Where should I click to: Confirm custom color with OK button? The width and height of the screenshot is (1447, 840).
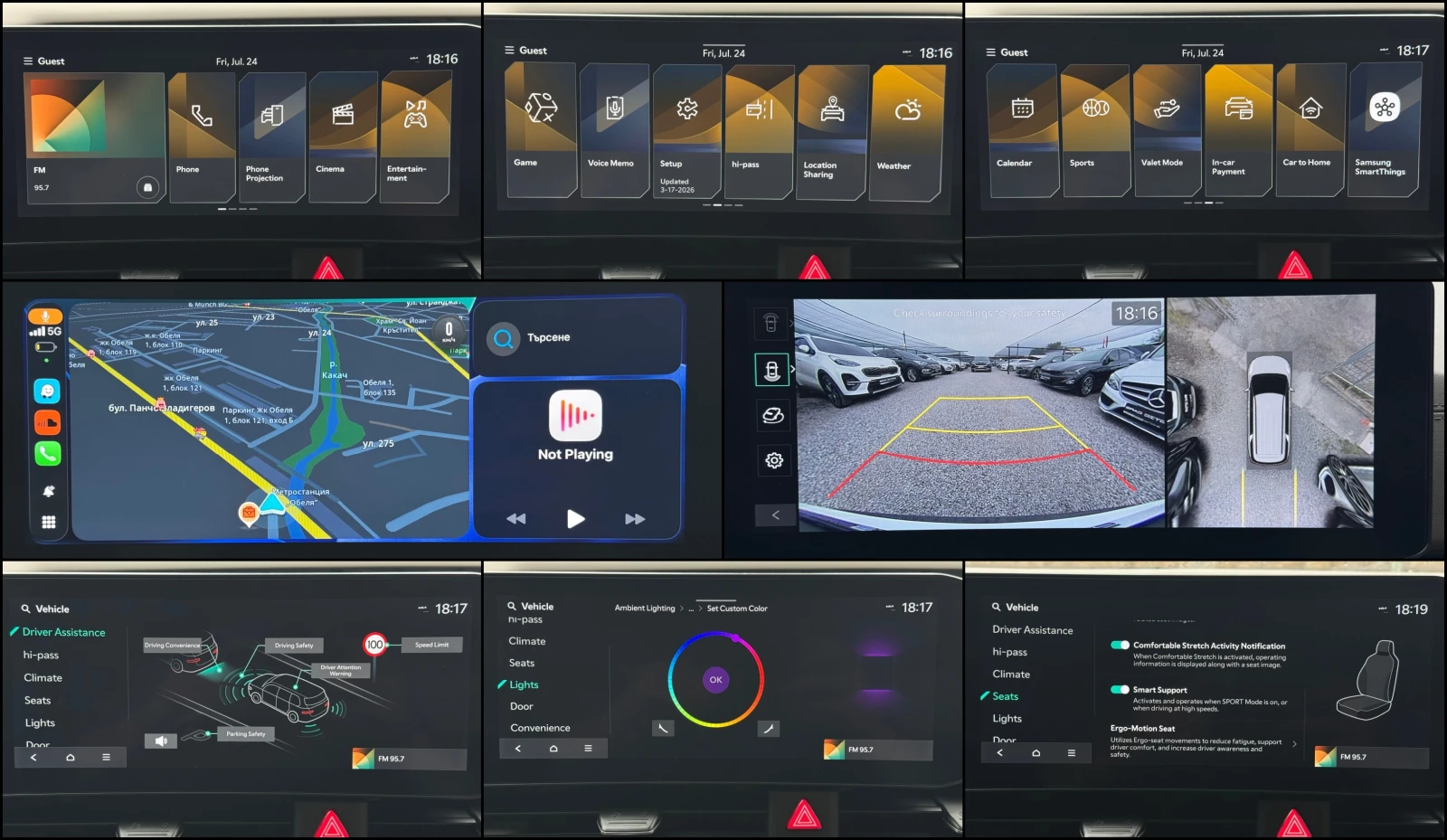tap(715, 680)
